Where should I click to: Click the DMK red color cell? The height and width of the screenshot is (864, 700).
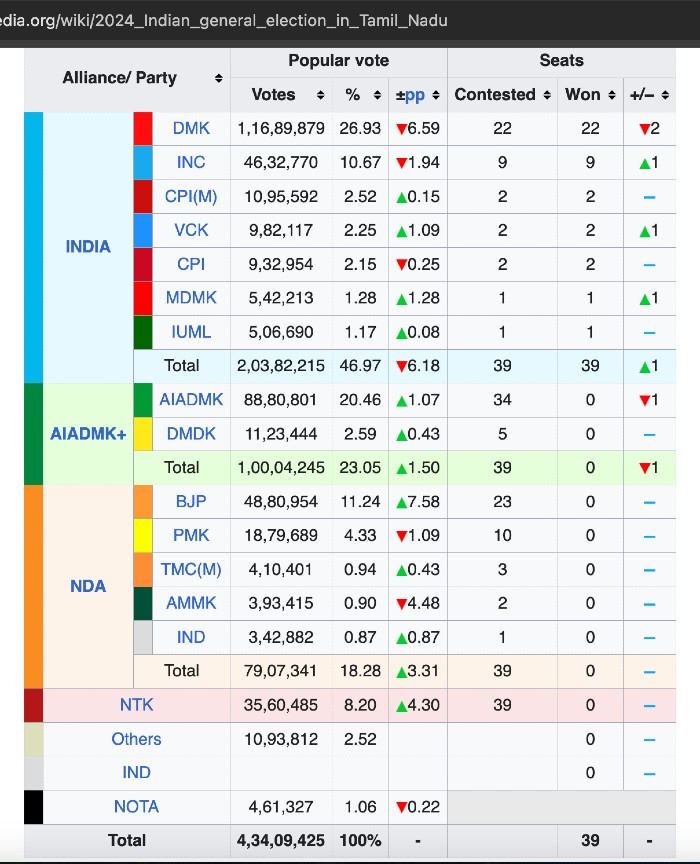(x=143, y=129)
